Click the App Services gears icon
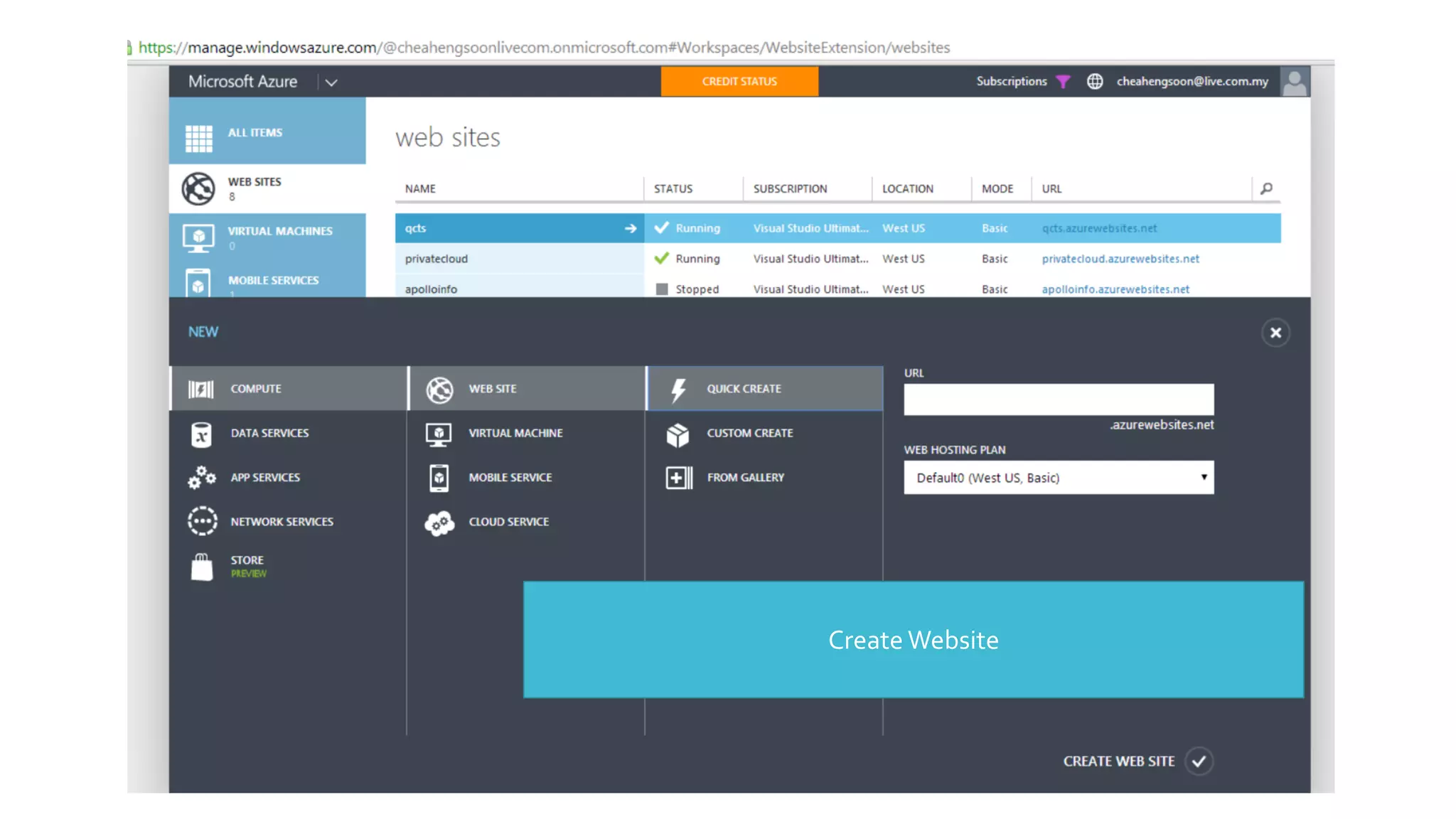 click(x=202, y=478)
